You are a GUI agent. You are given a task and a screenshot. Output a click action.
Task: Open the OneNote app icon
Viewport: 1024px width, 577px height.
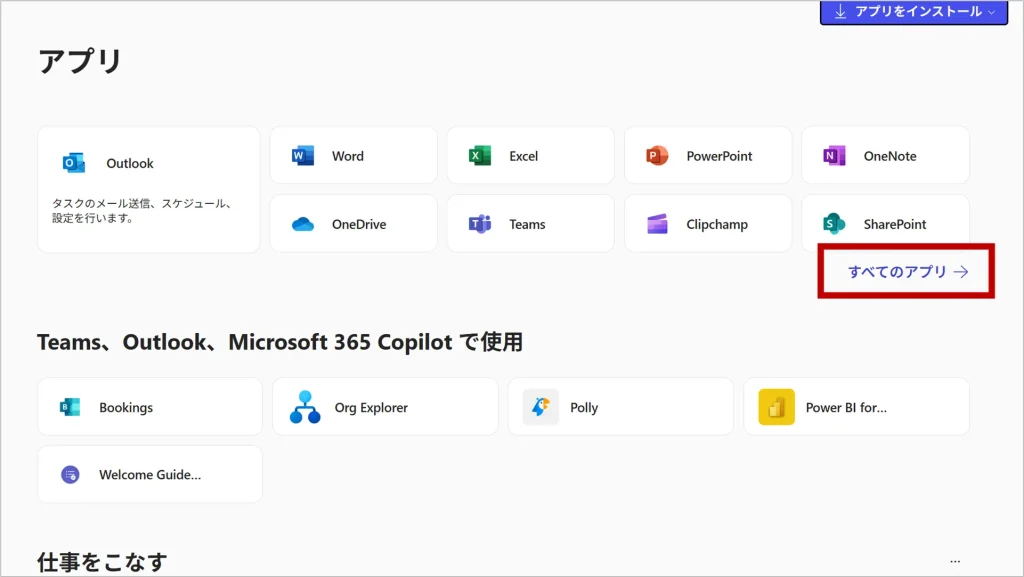tap(834, 156)
